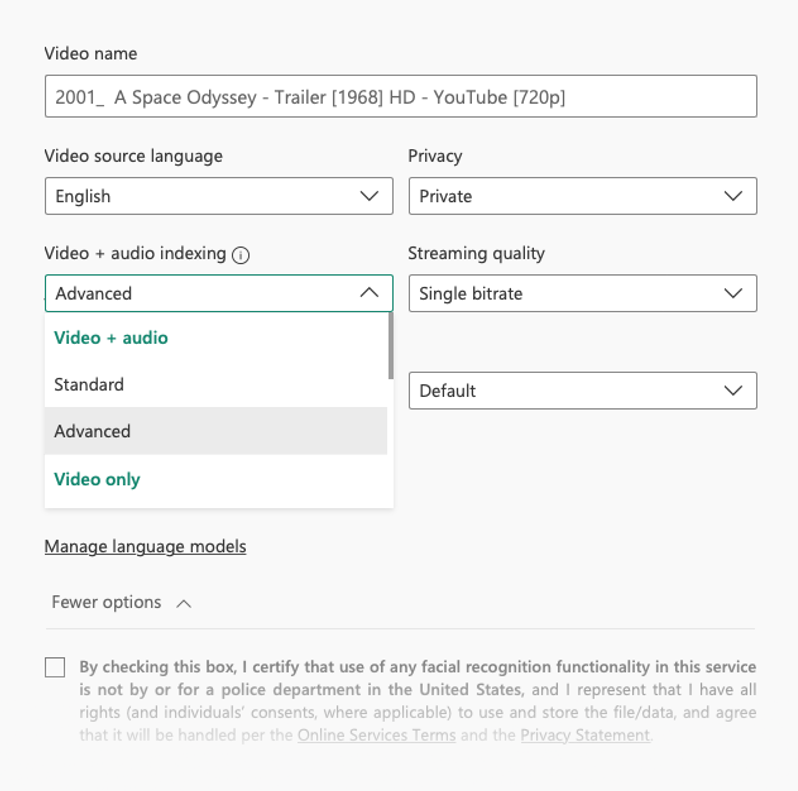Image resolution: width=798 pixels, height=791 pixels.
Task: Click the info icon beside Video + audio indexing
Action: click(x=241, y=255)
